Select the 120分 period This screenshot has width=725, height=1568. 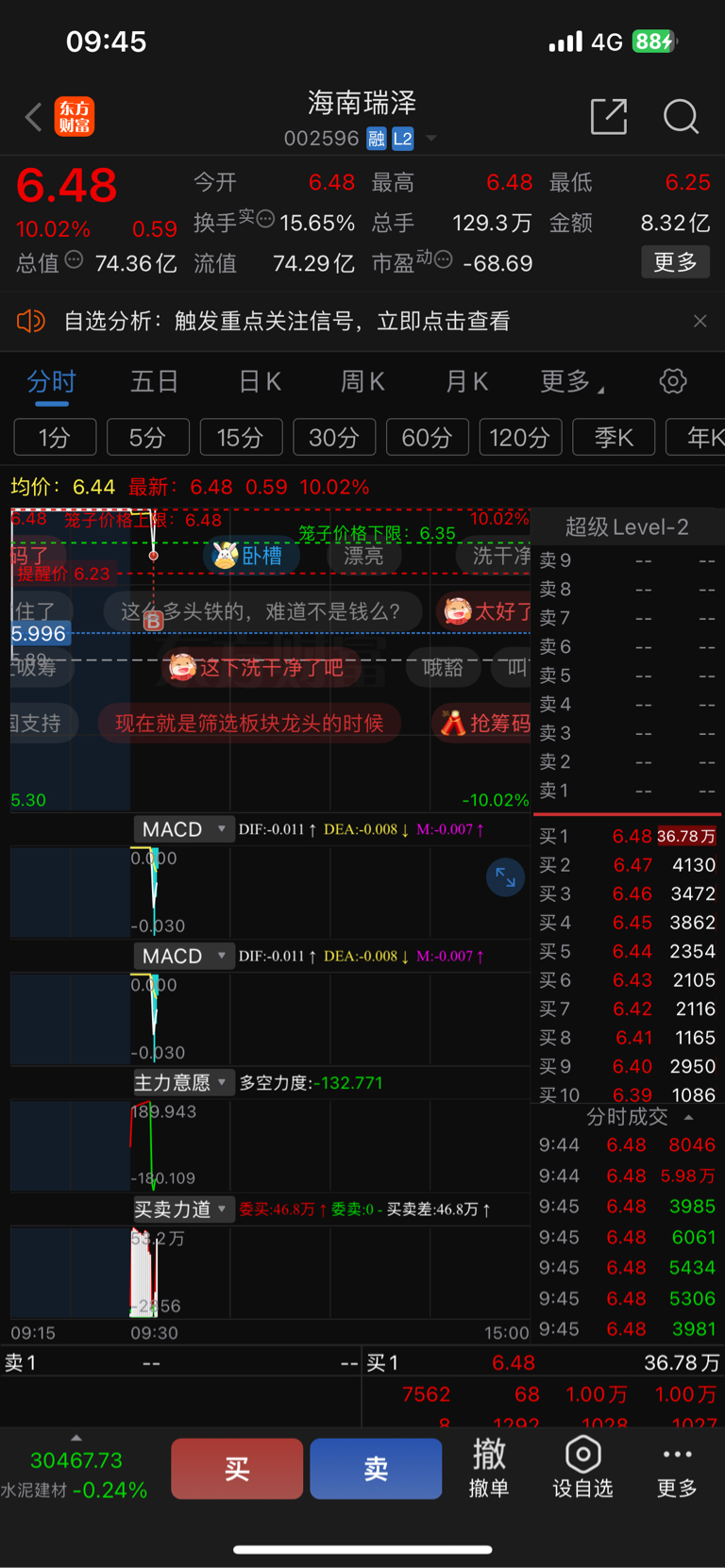click(x=520, y=438)
